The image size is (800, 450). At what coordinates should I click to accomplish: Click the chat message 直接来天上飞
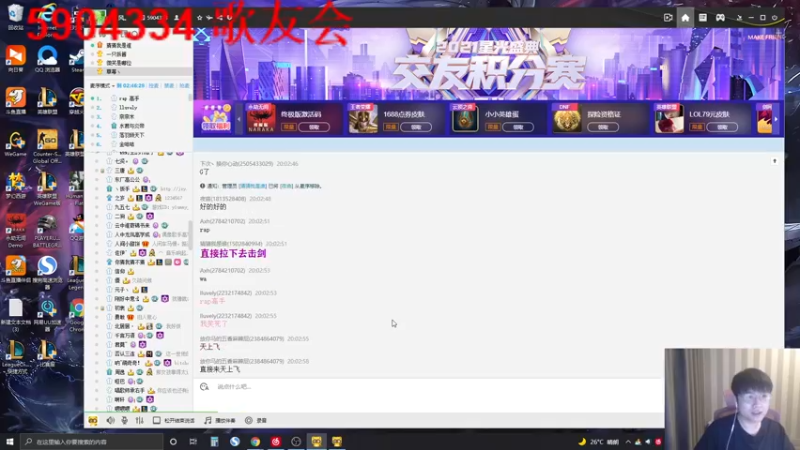tap(220, 369)
